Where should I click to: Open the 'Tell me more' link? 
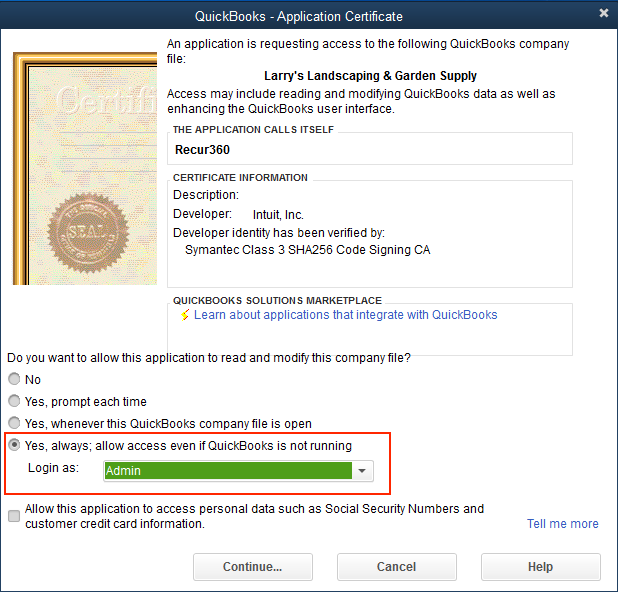(x=562, y=523)
